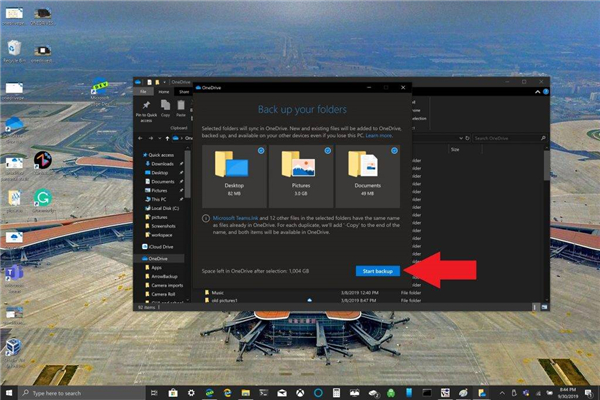Select iCloud Drive in navigation pane
Image resolution: width=600 pixels, height=400 pixels.
click(x=162, y=245)
